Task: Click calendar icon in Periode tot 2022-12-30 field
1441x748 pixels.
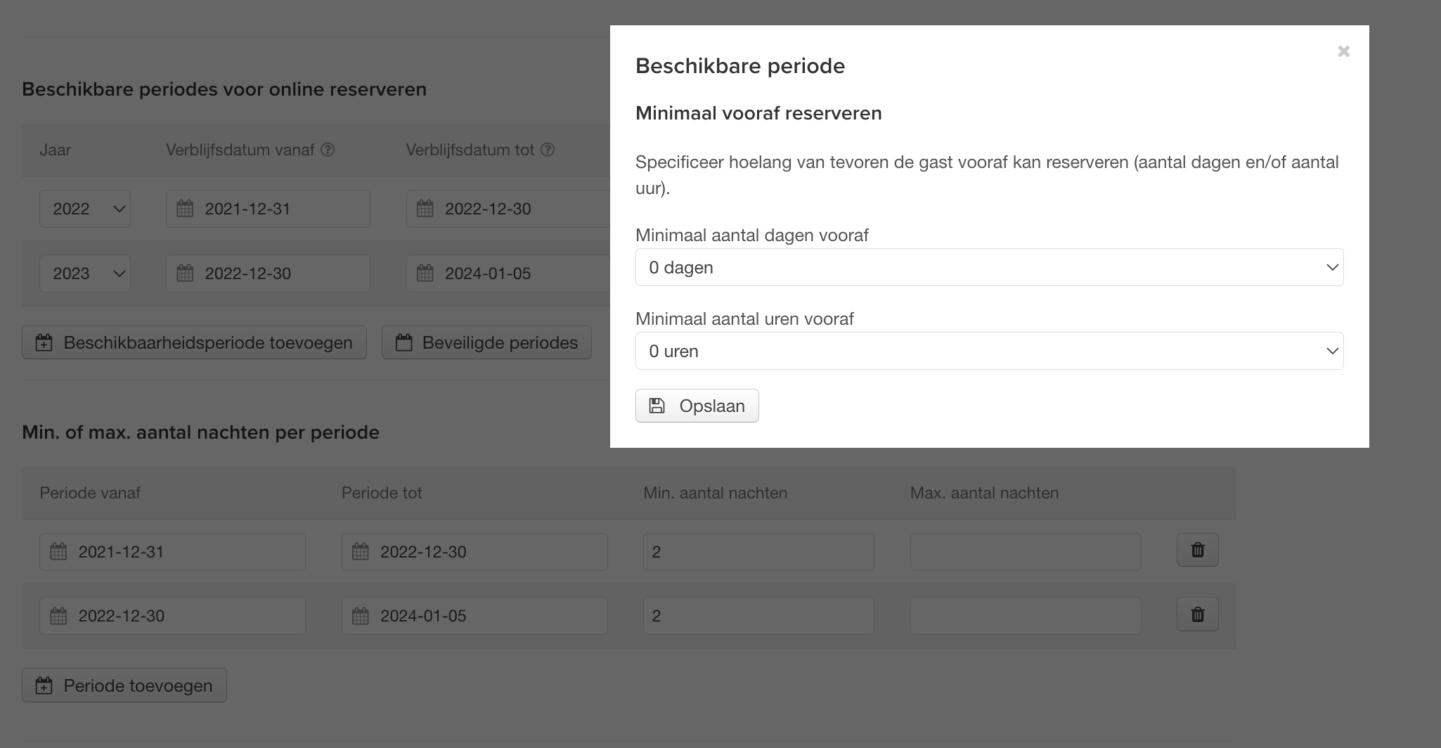Action: click(360, 552)
